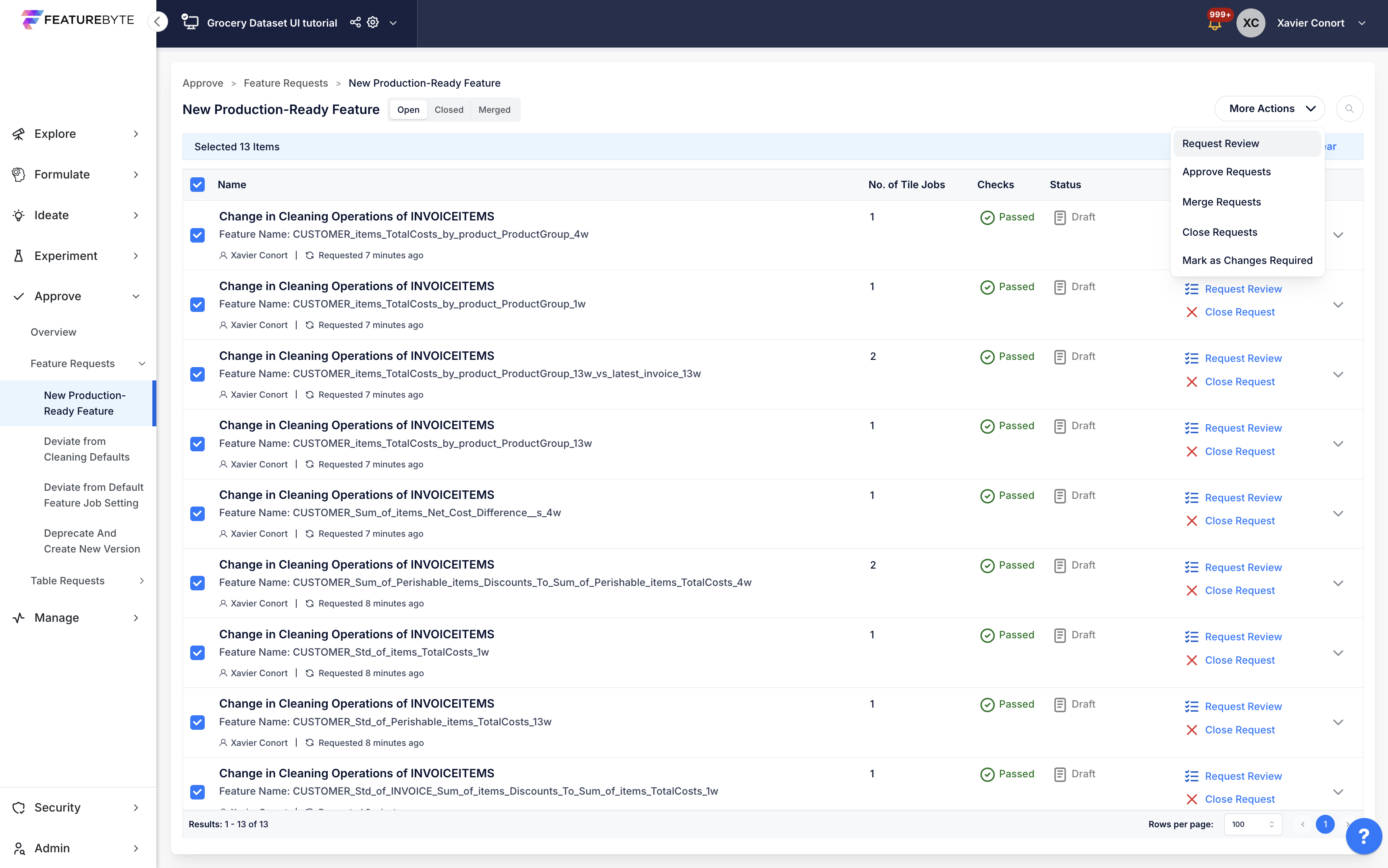This screenshot has height=868, width=1388.
Task: Open the catalog settings gear icon
Action: pyautogui.click(x=372, y=23)
